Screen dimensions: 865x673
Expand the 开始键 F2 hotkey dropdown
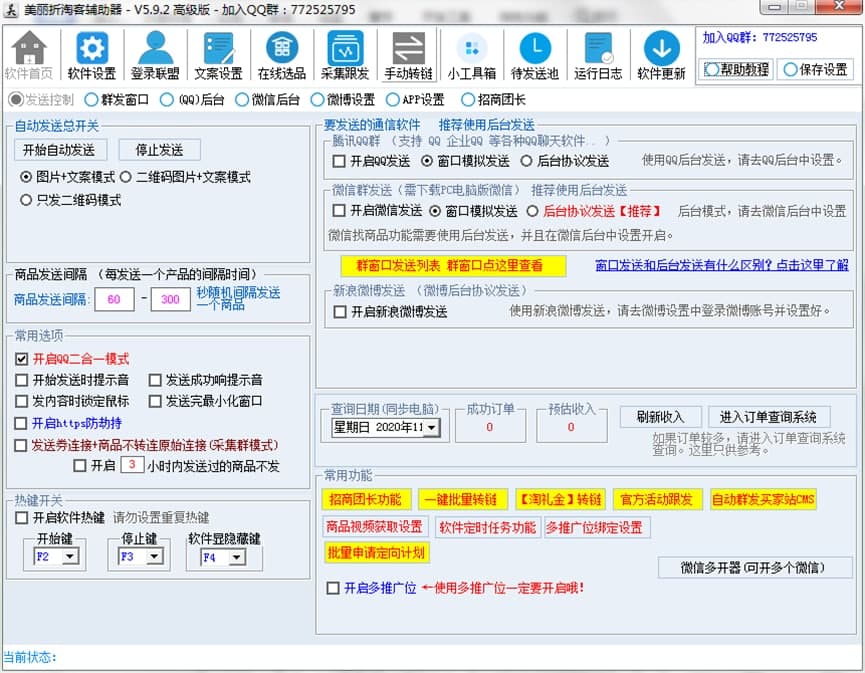click(x=69, y=557)
